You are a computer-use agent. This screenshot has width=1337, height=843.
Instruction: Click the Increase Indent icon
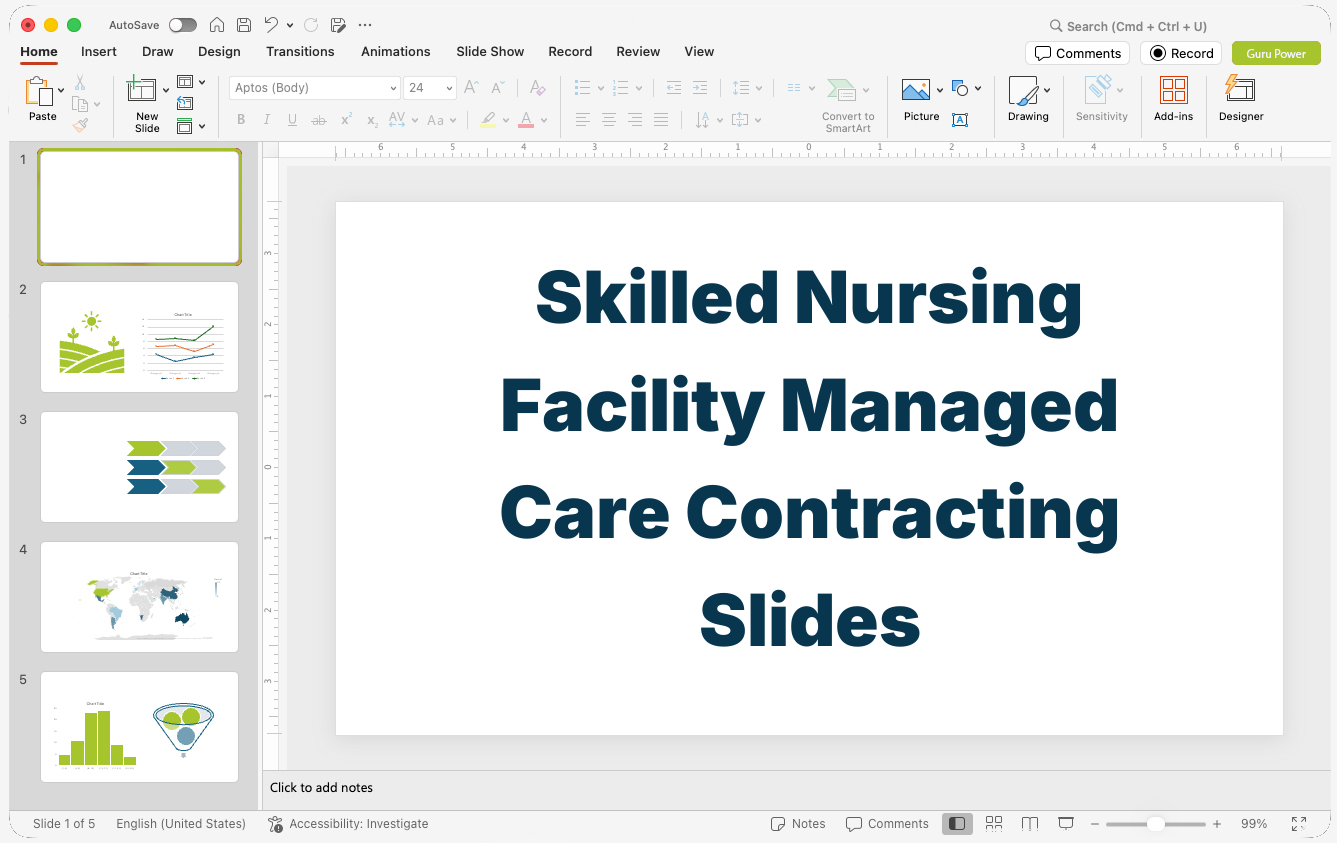700,88
